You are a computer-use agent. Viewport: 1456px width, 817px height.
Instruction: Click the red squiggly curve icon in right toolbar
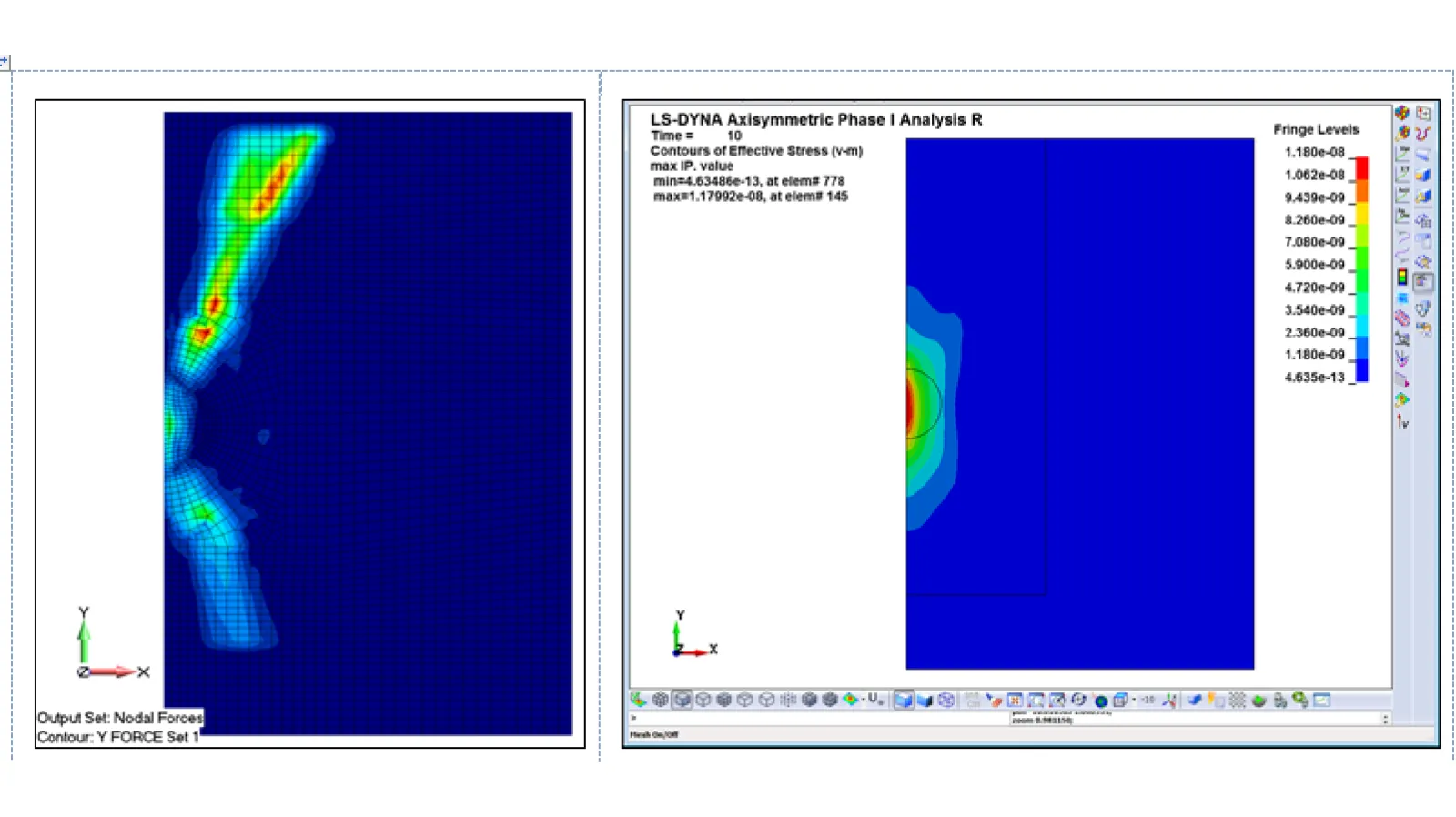pyautogui.click(x=1423, y=134)
